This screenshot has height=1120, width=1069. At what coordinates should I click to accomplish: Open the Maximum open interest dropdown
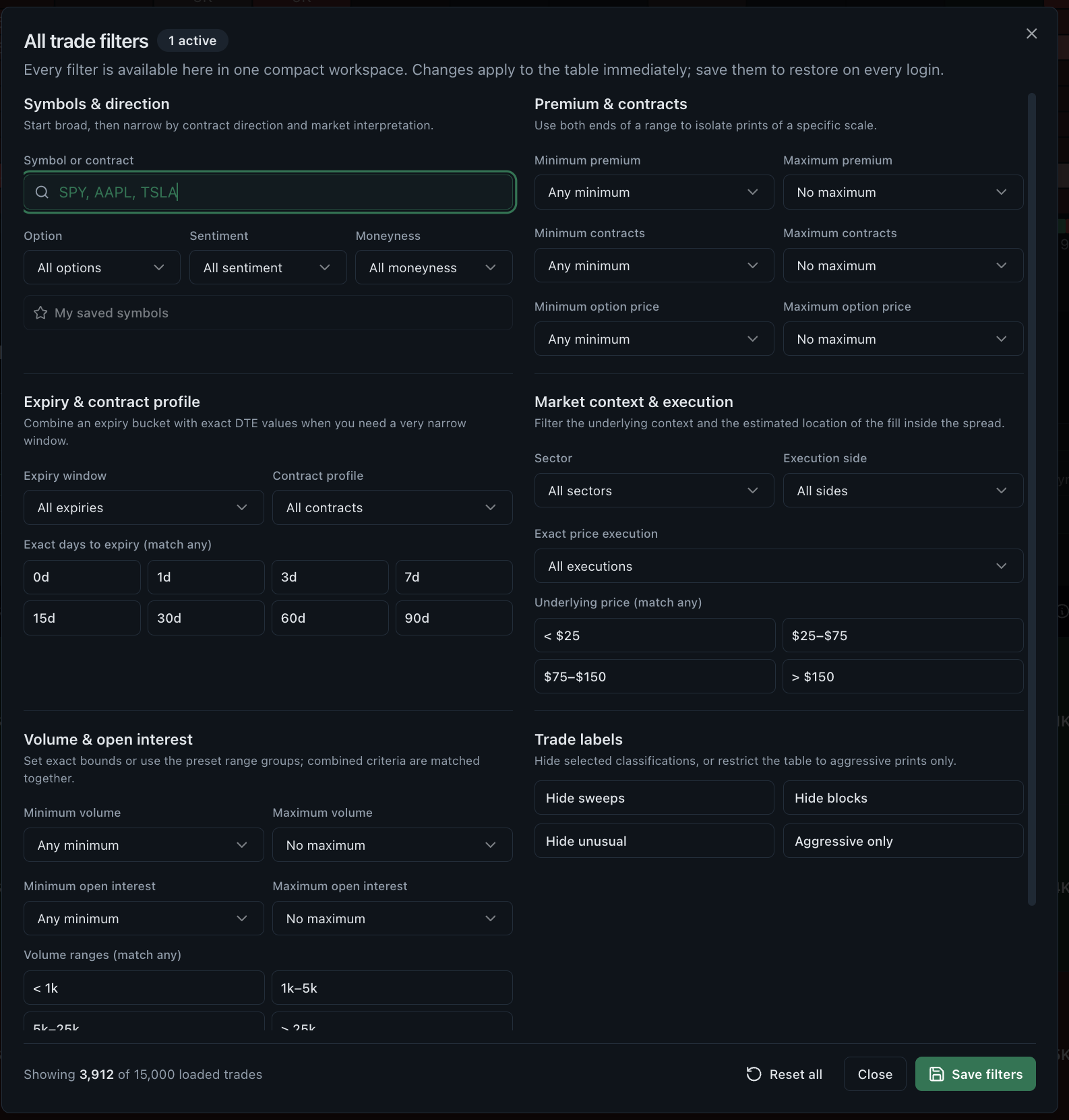392,919
